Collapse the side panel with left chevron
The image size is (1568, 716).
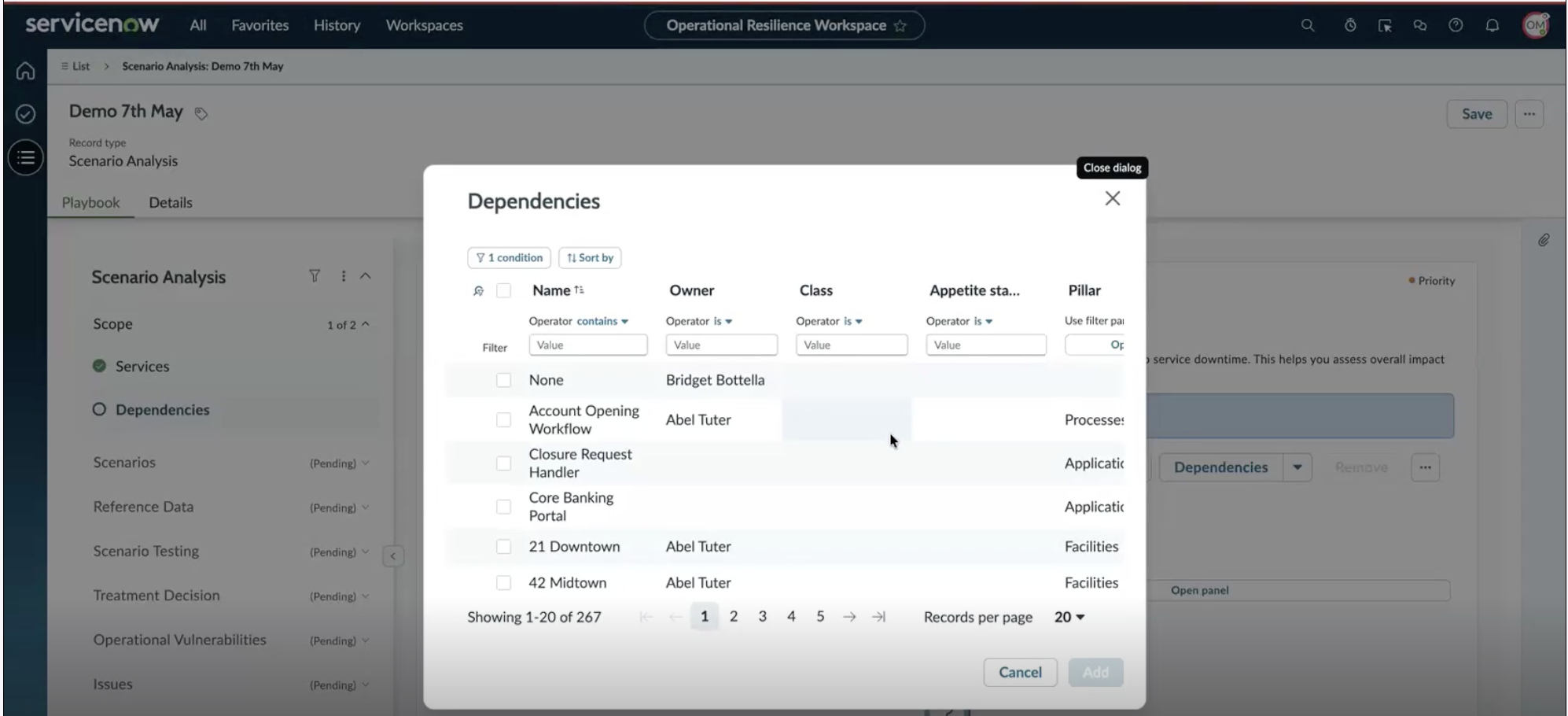click(x=393, y=556)
